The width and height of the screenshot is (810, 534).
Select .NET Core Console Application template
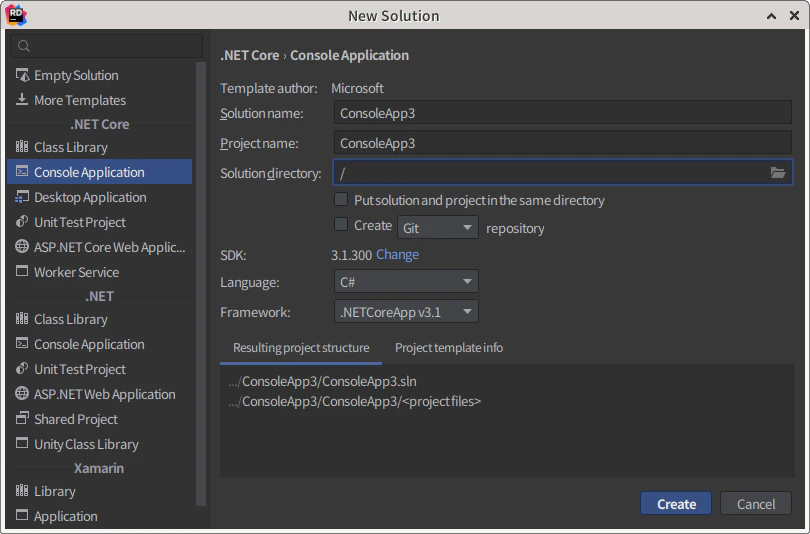click(x=99, y=172)
